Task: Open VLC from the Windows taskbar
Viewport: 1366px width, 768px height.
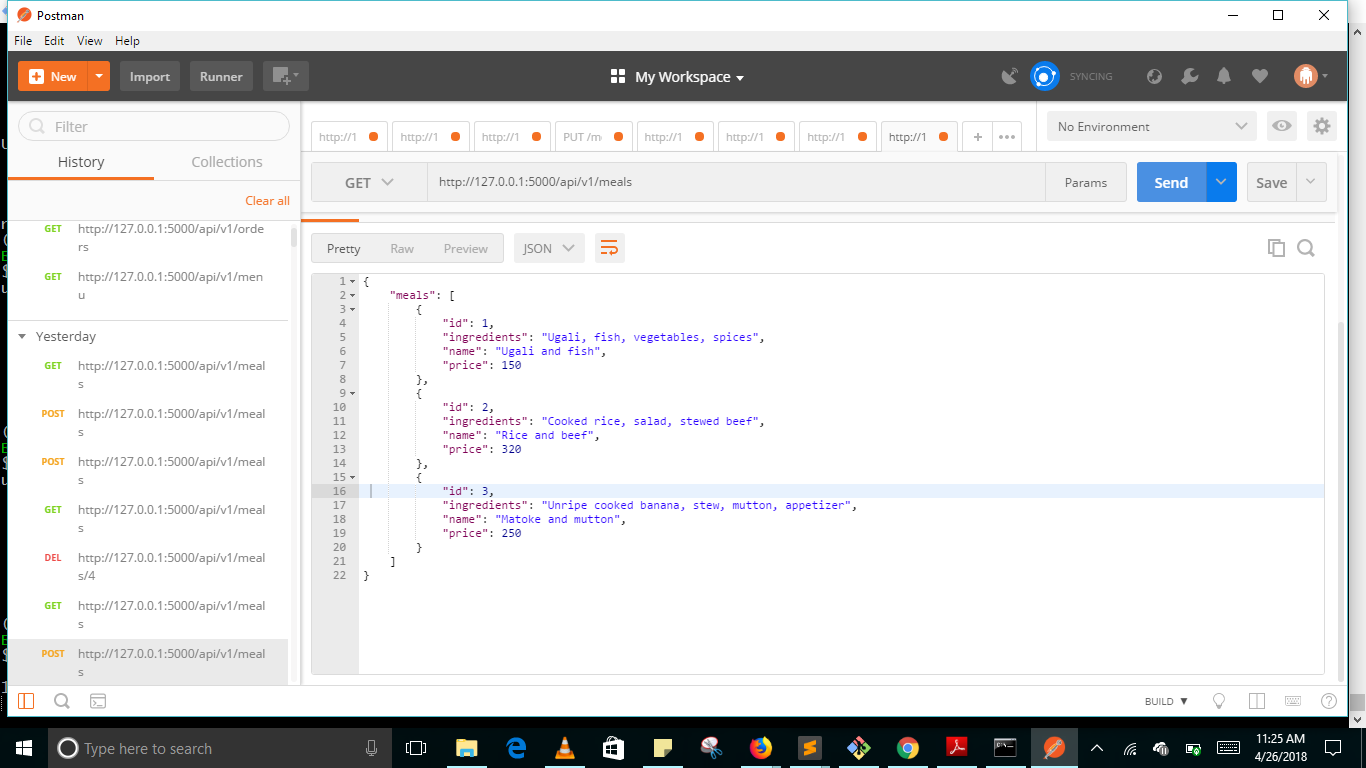Action: click(x=564, y=747)
